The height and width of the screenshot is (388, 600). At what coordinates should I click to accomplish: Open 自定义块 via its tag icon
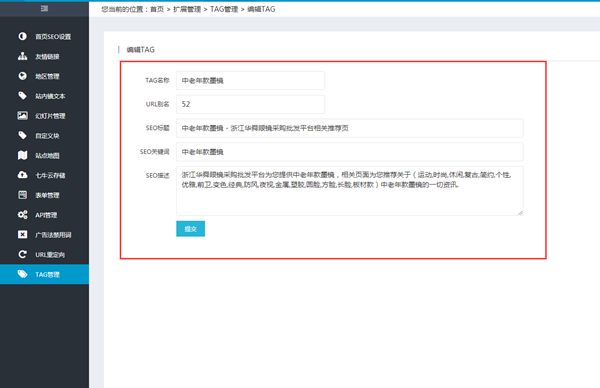pos(23,135)
